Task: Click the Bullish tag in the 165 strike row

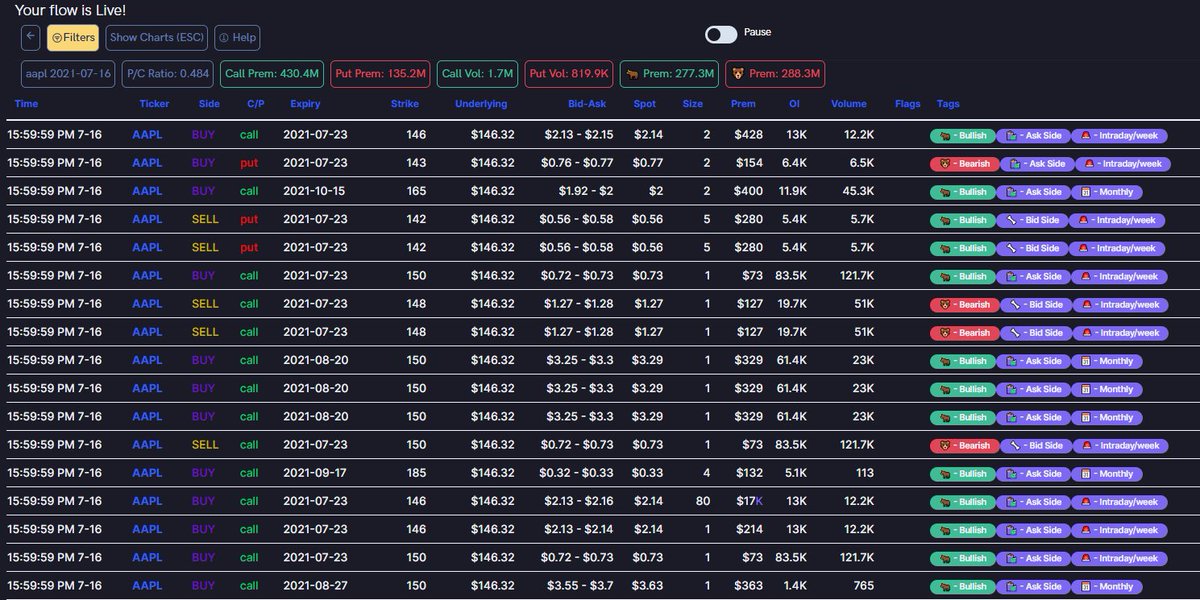Action: (962, 192)
